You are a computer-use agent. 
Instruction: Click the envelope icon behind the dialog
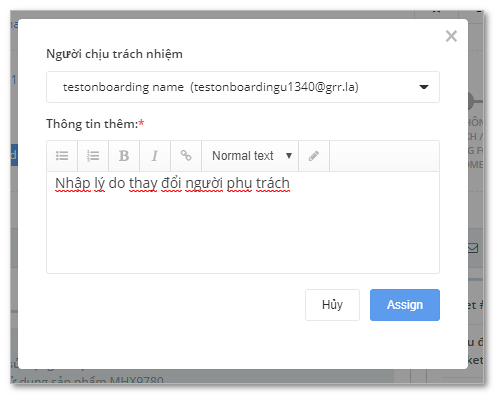(473, 248)
